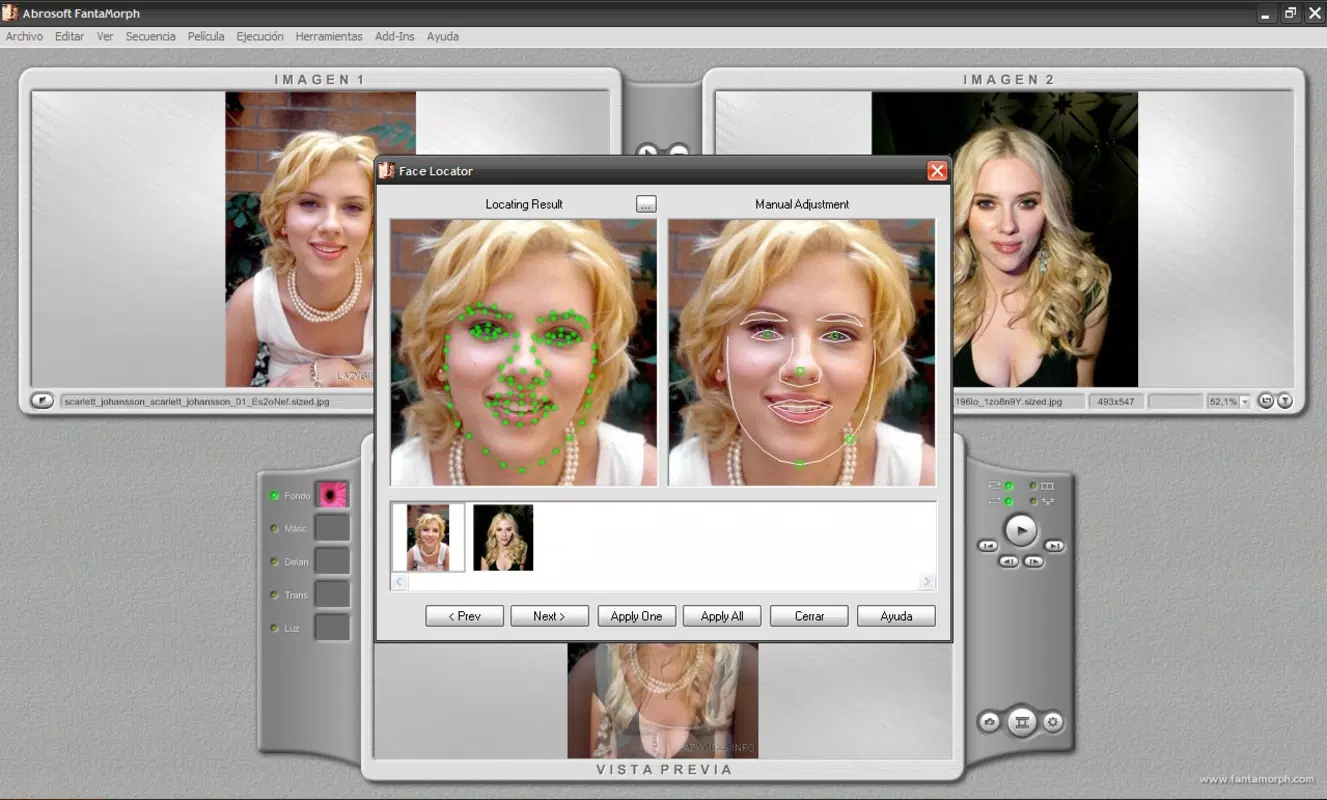The image size is (1327, 800).
Task: Select the second face thumbnail, dark background
Action: tap(503, 537)
